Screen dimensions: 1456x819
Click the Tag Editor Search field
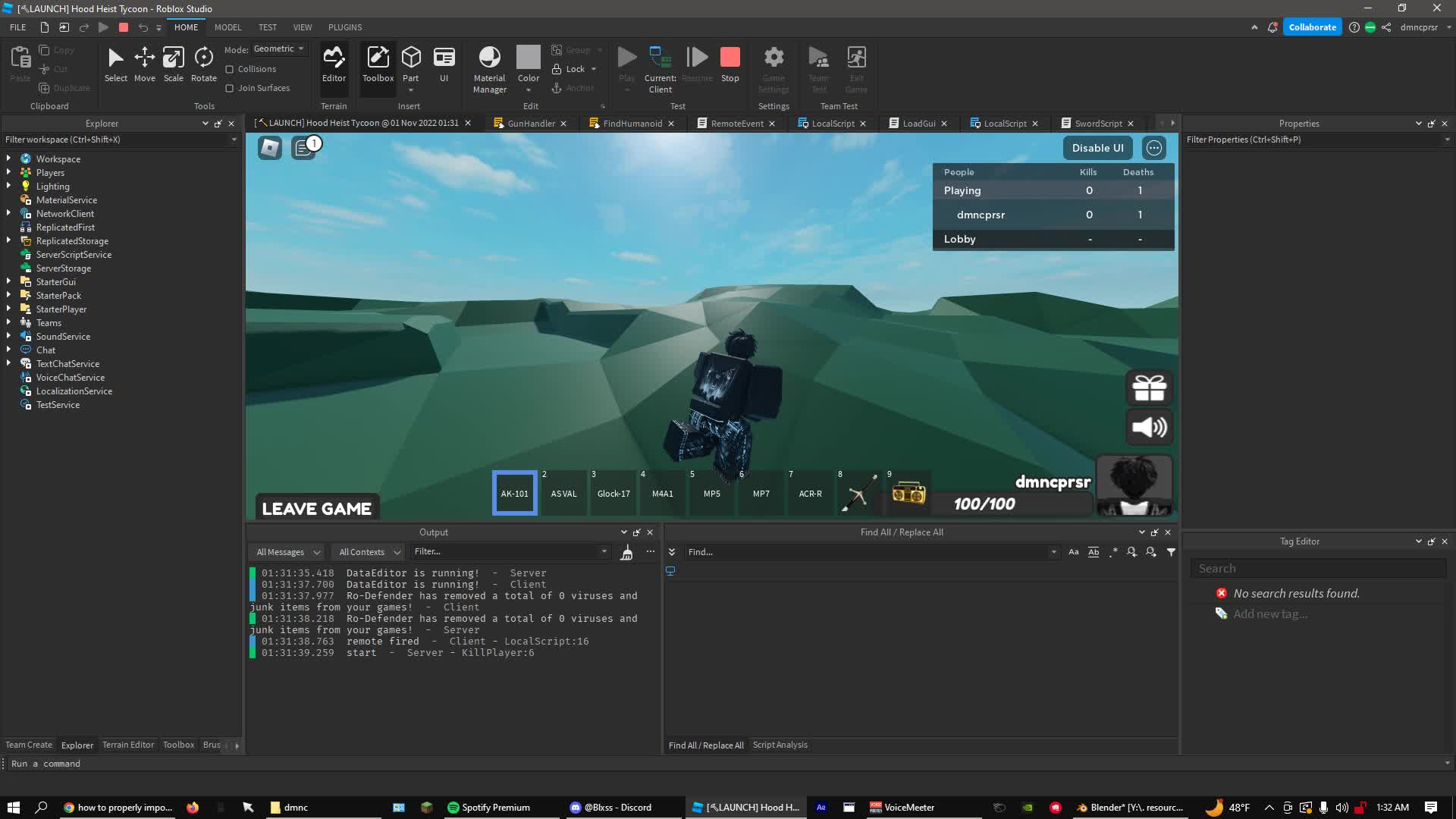click(x=1318, y=569)
